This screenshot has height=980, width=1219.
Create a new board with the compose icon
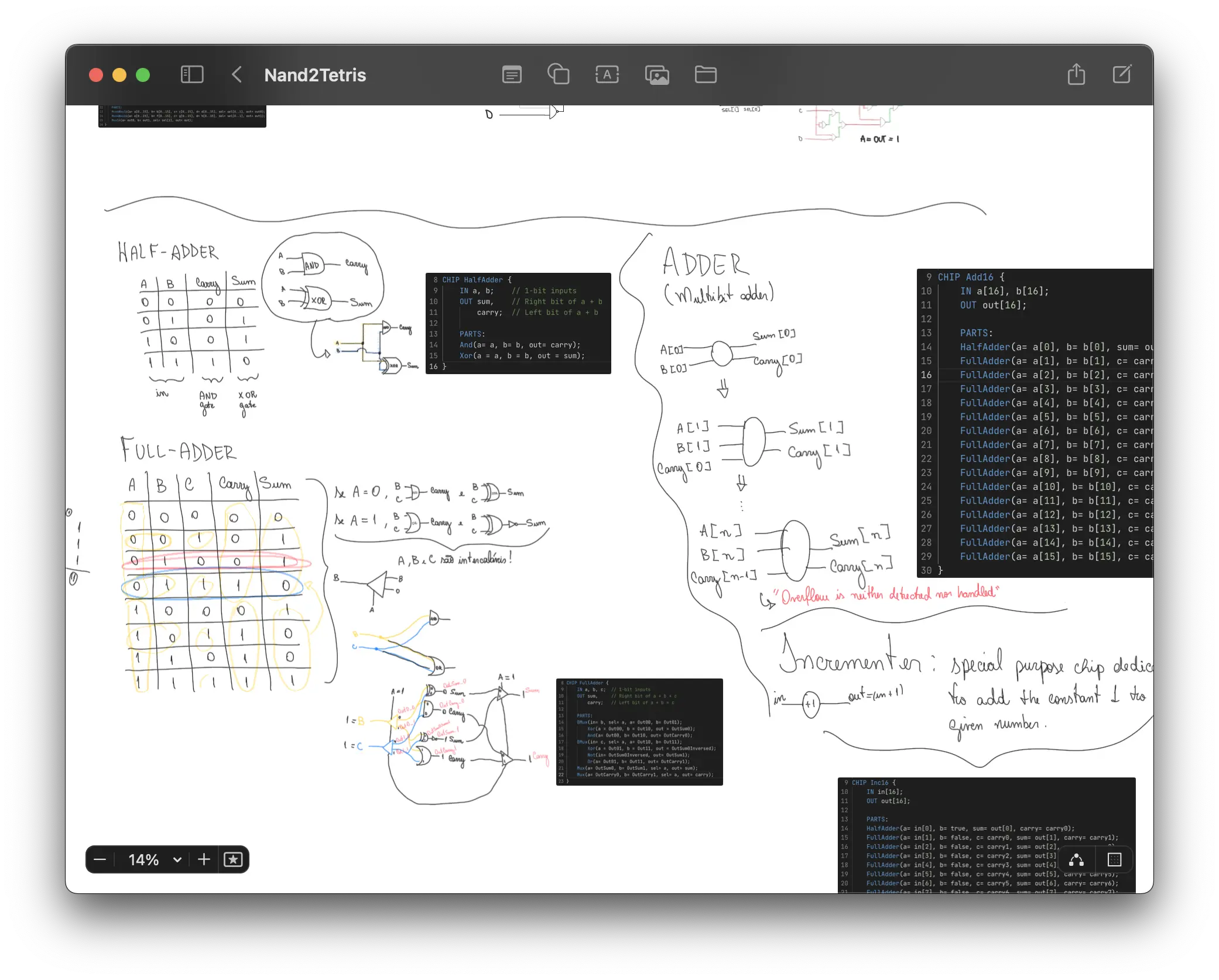[1122, 74]
